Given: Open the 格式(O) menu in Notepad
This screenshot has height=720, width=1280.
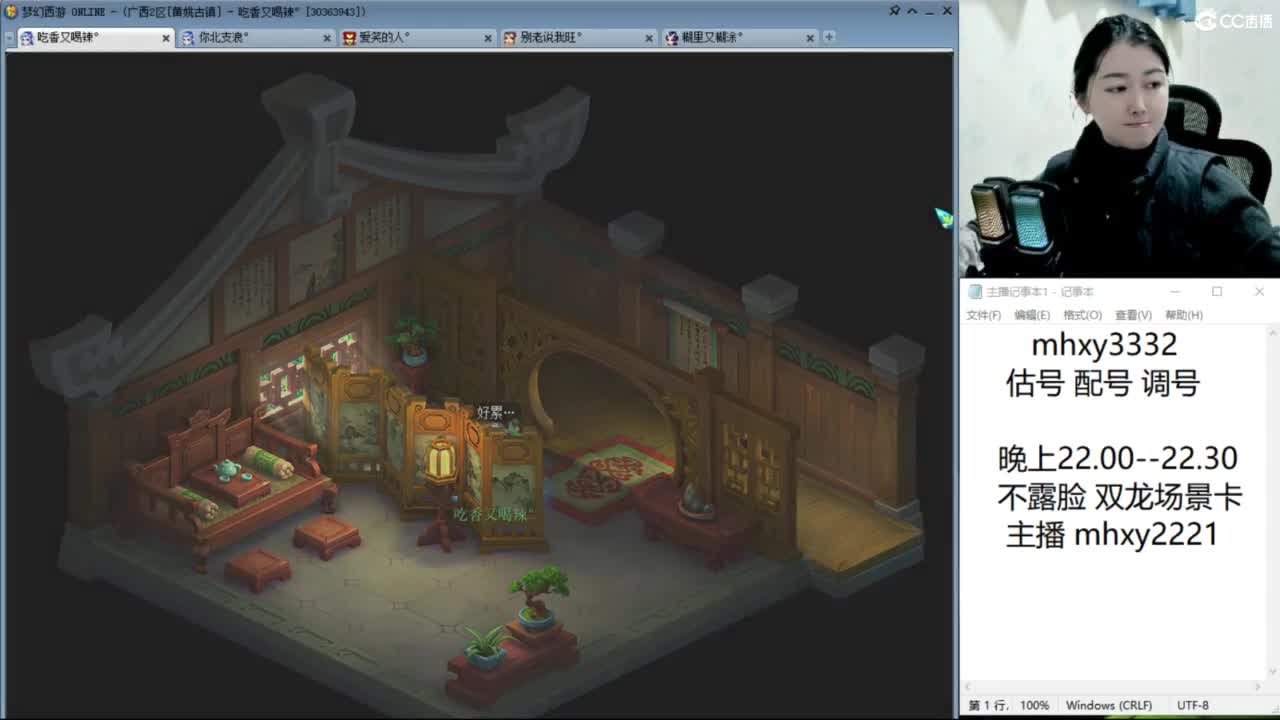Looking at the screenshot, I should [1082, 315].
